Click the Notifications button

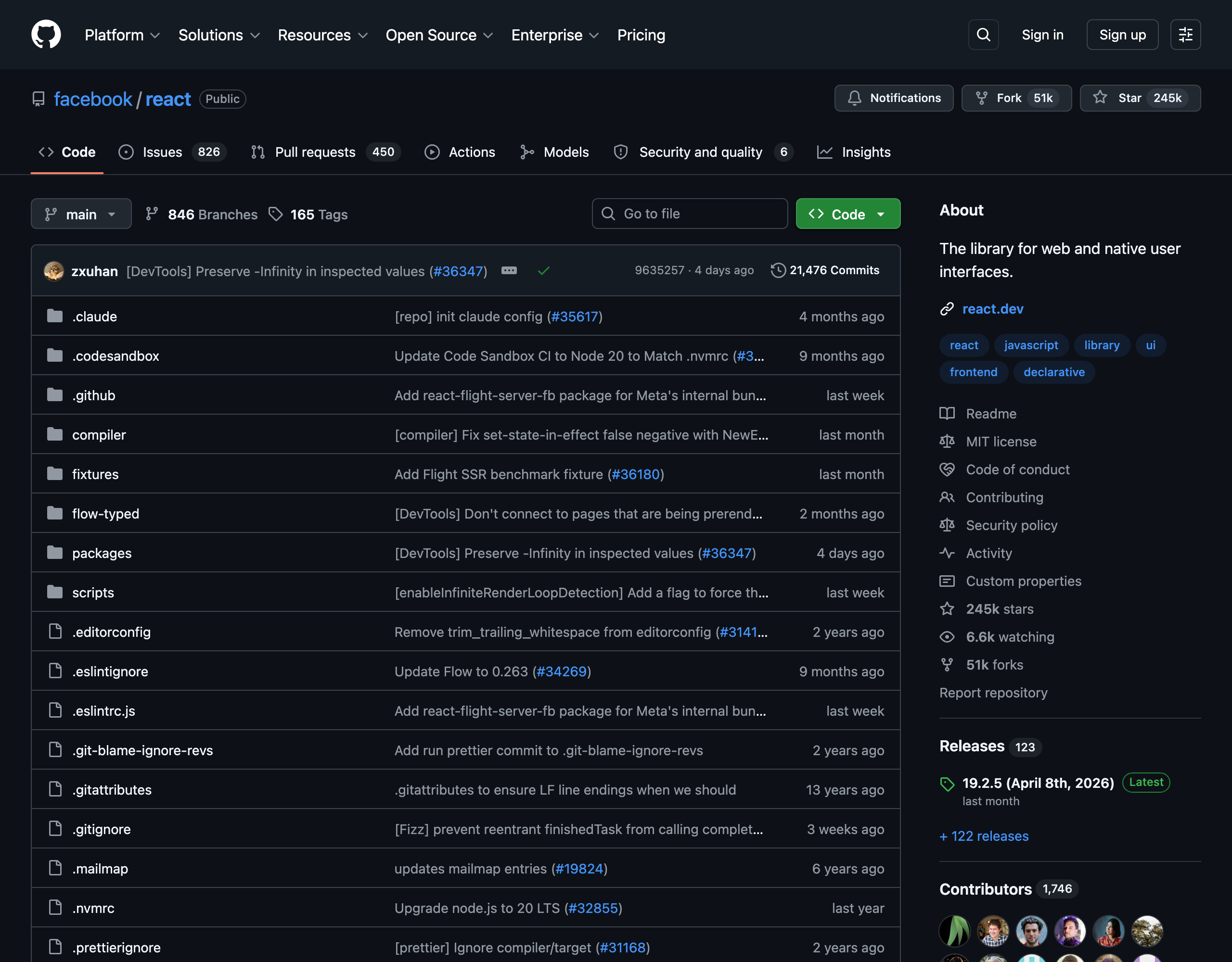[894, 98]
